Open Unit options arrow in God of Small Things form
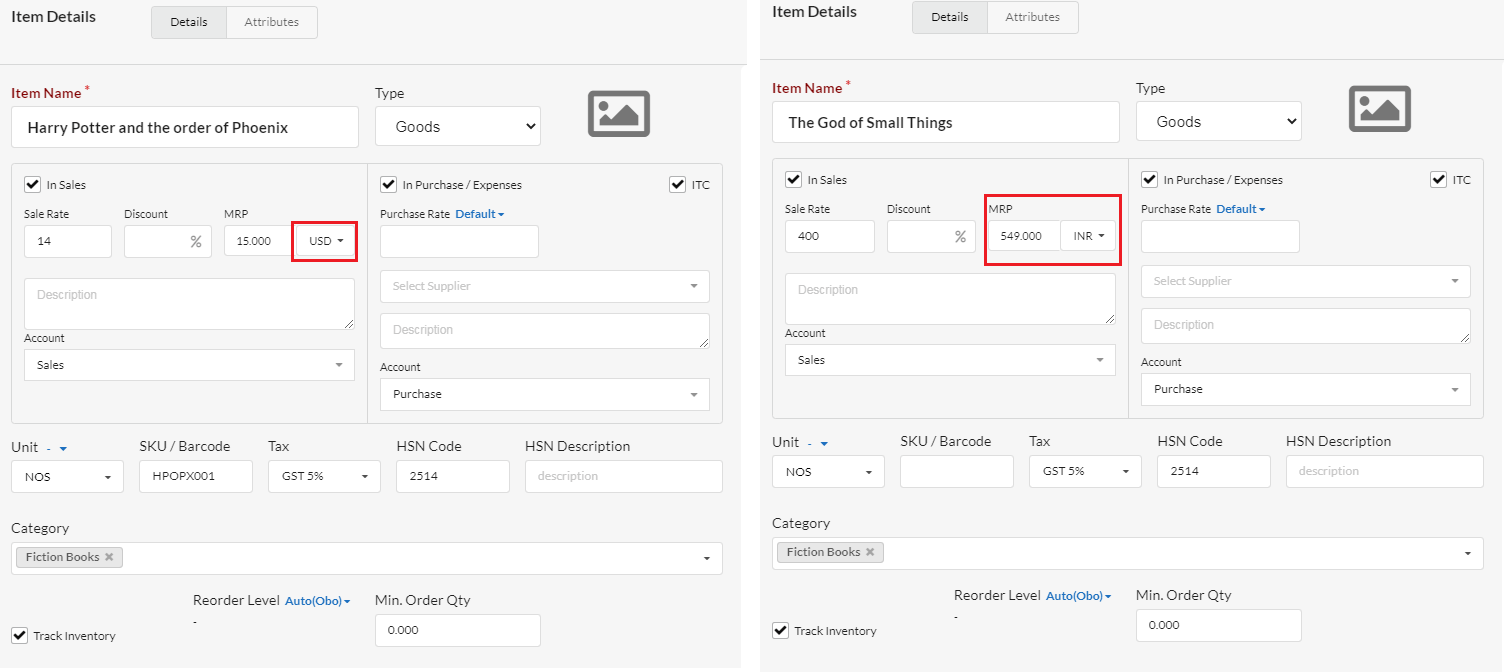This screenshot has height=672, width=1510. tap(824, 443)
